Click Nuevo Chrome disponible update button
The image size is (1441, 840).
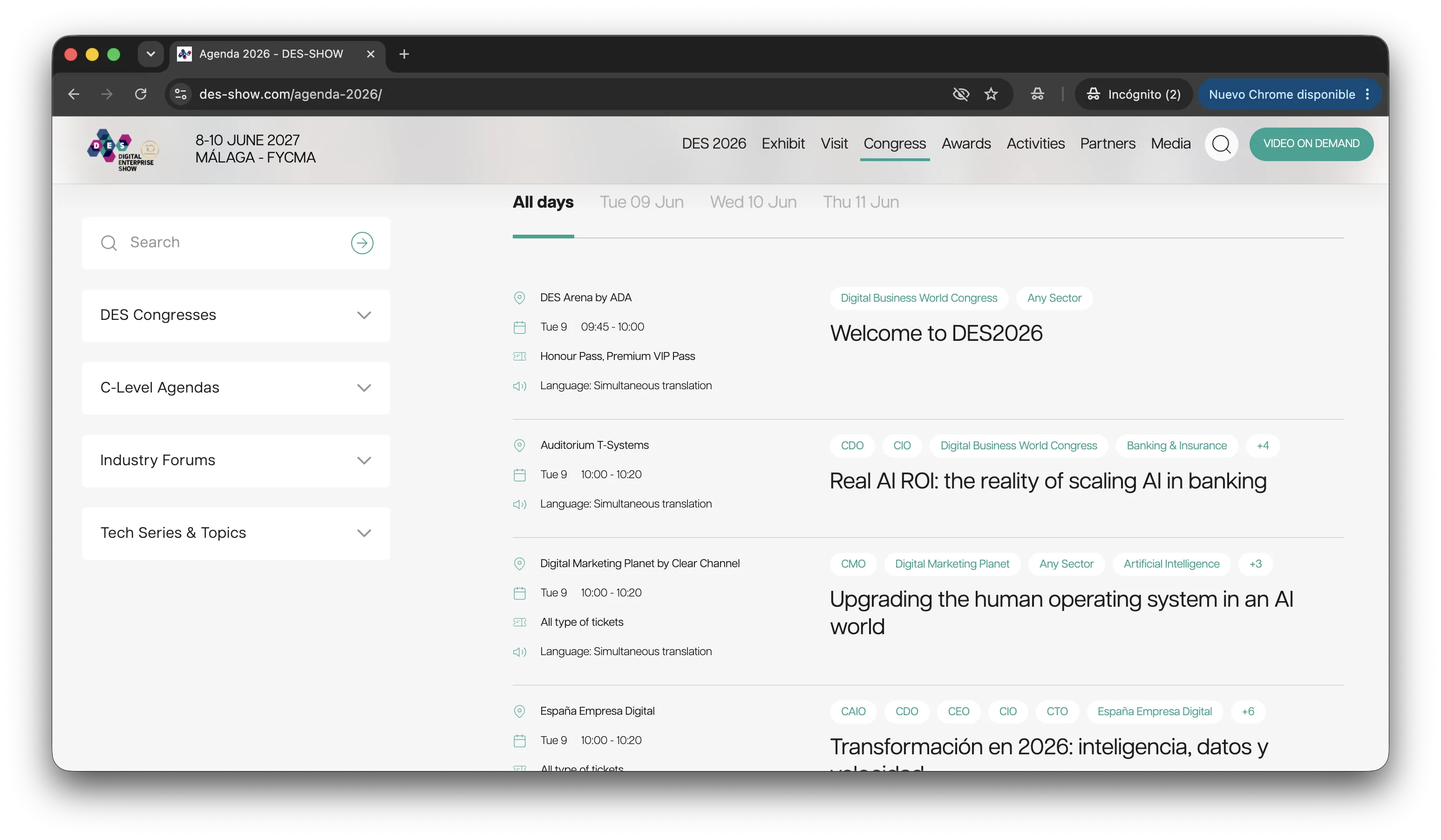click(x=1282, y=95)
